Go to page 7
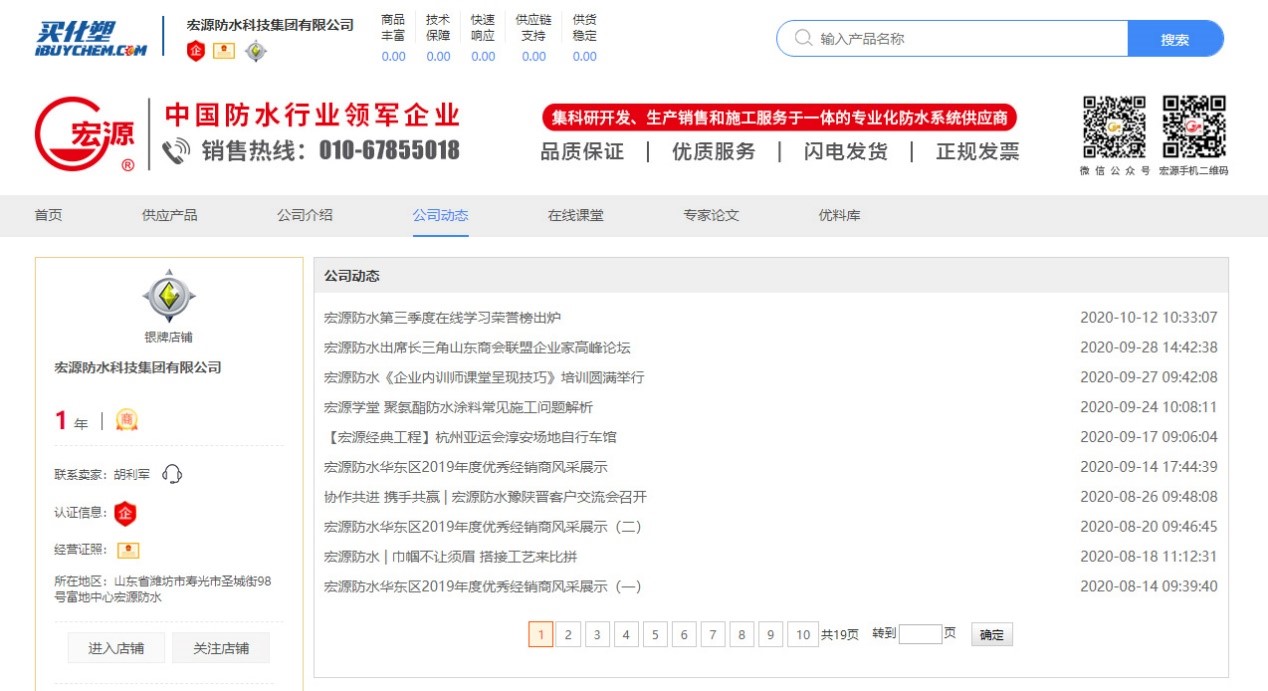1268x691 pixels. [713, 634]
